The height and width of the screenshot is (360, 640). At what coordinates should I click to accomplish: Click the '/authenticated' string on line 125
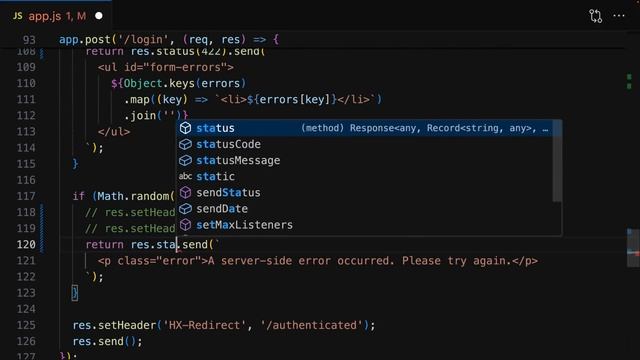coord(311,325)
